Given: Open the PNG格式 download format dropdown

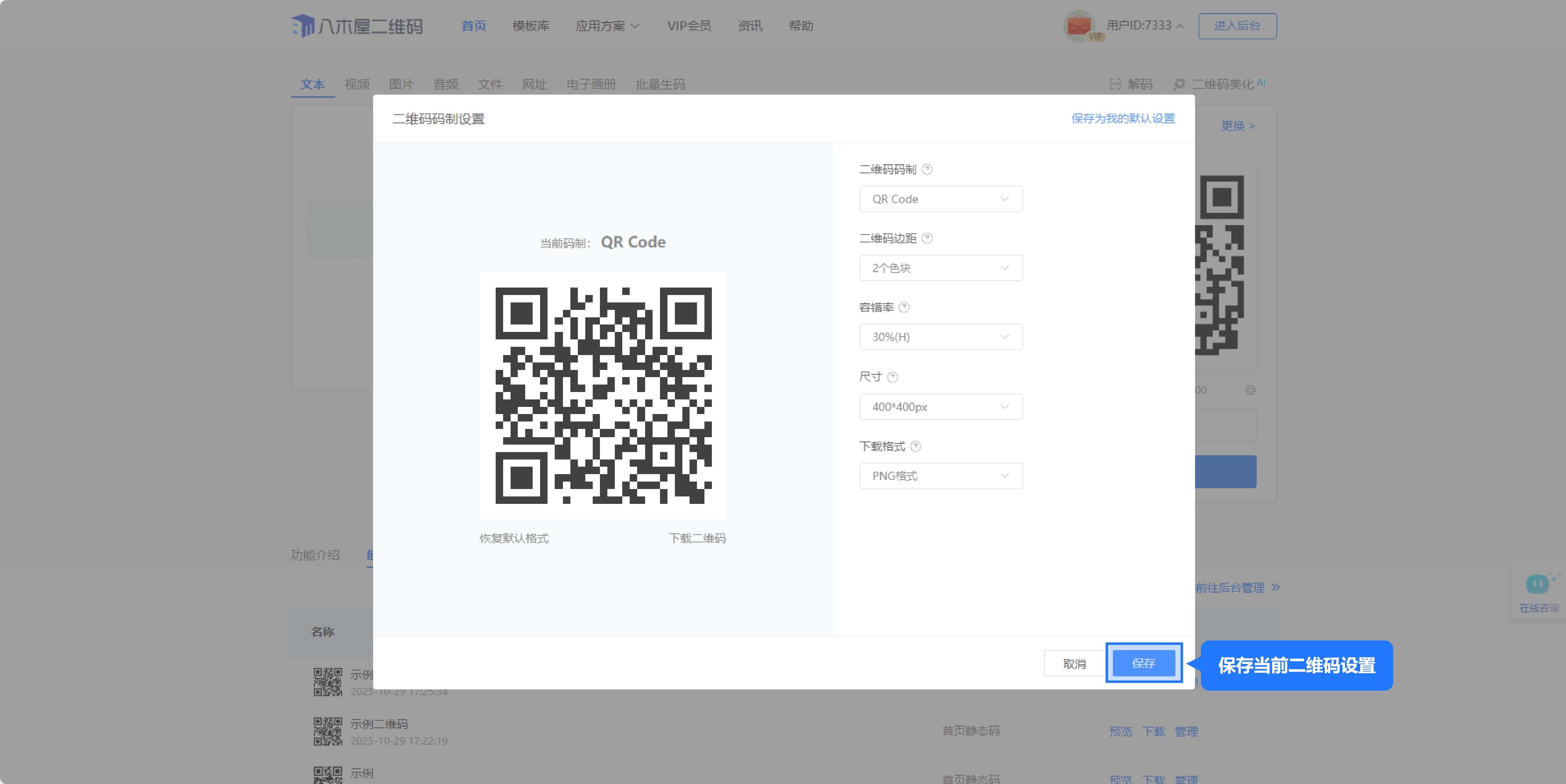Looking at the screenshot, I should click(x=941, y=476).
